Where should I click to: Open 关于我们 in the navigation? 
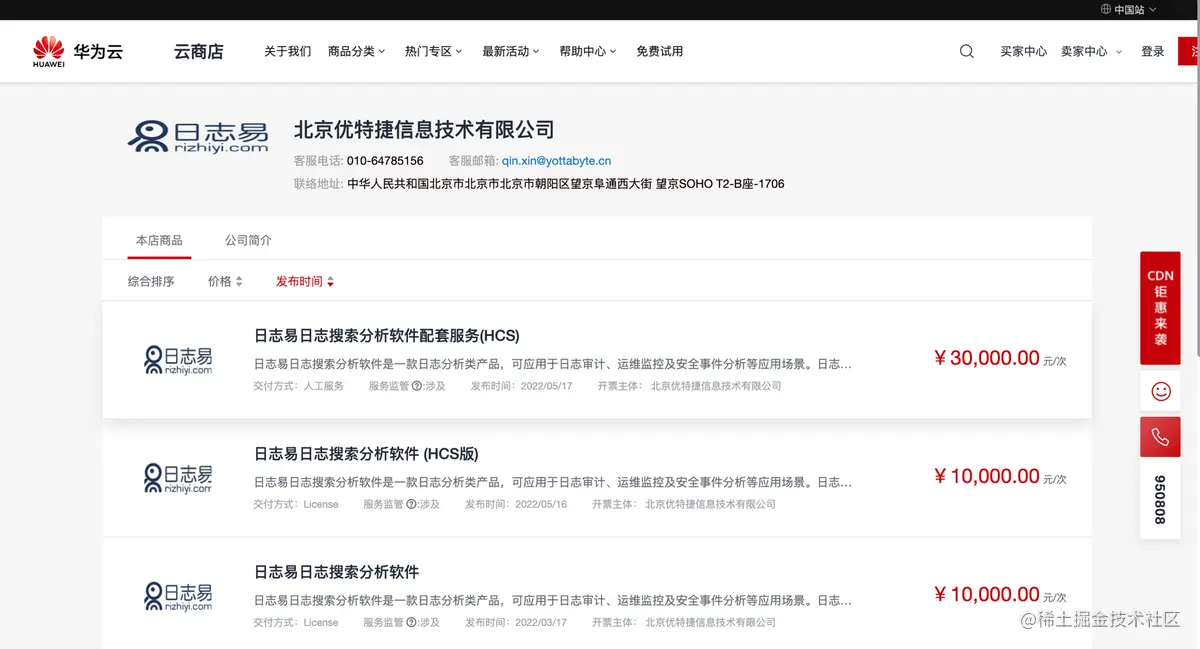pyautogui.click(x=288, y=51)
